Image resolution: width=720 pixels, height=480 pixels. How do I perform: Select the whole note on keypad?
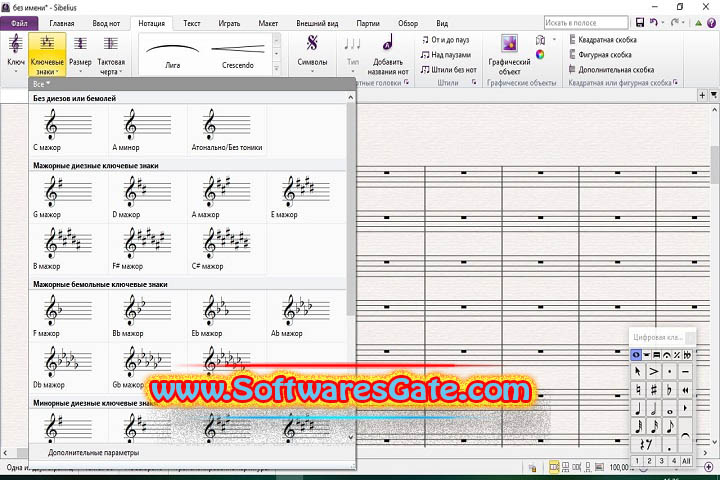pos(670,409)
